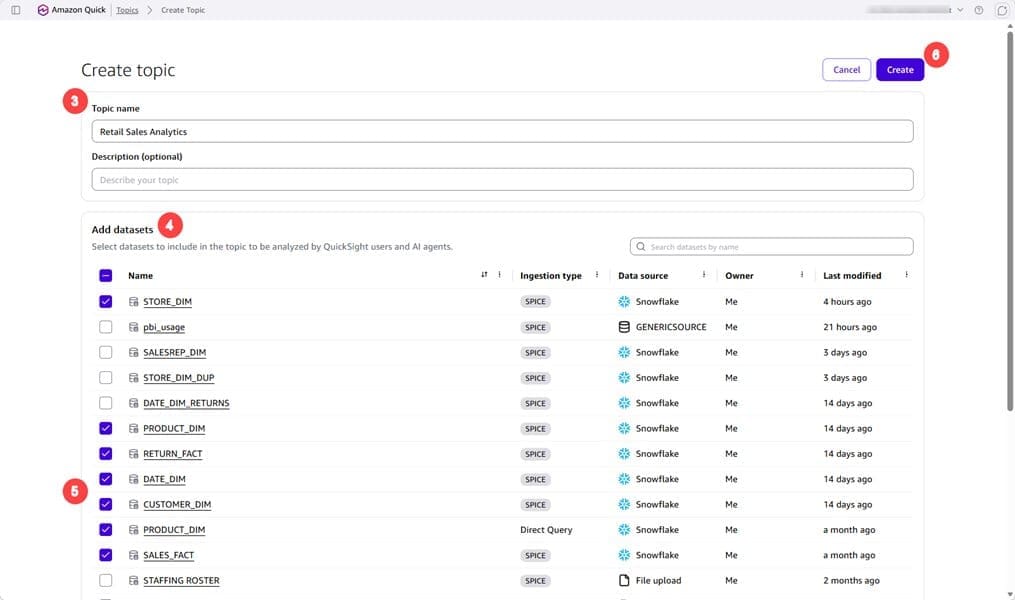Uncheck the Direct Query PRODUCT_DIM checkbox
Viewport: 1015px width, 600px height.
point(106,529)
